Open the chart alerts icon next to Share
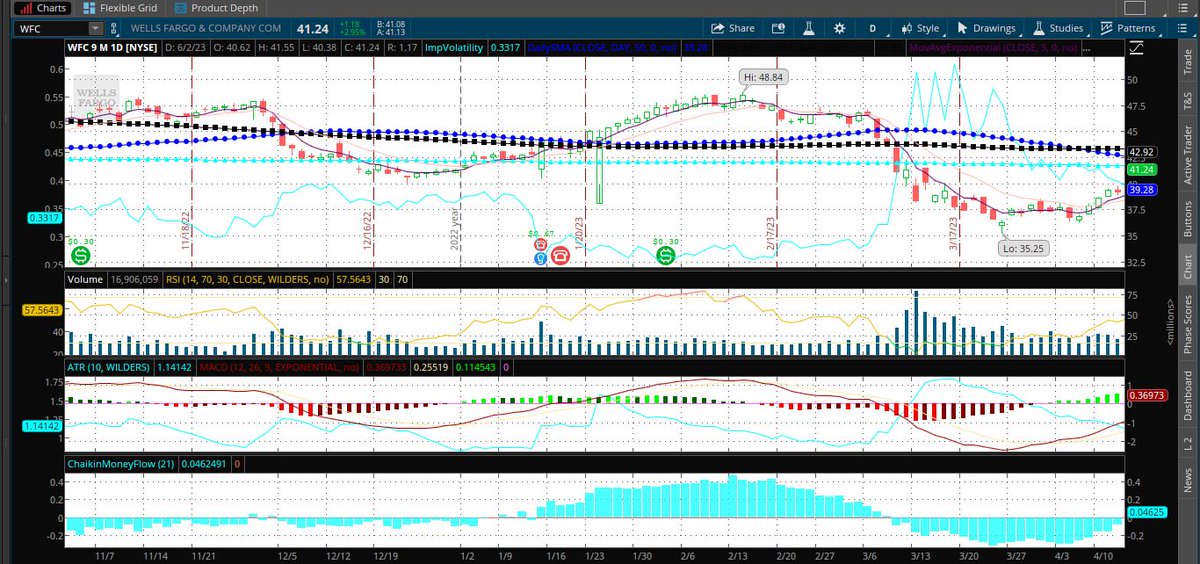Image resolution: width=1200 pixels, height=564 pixels. [780, 28]
